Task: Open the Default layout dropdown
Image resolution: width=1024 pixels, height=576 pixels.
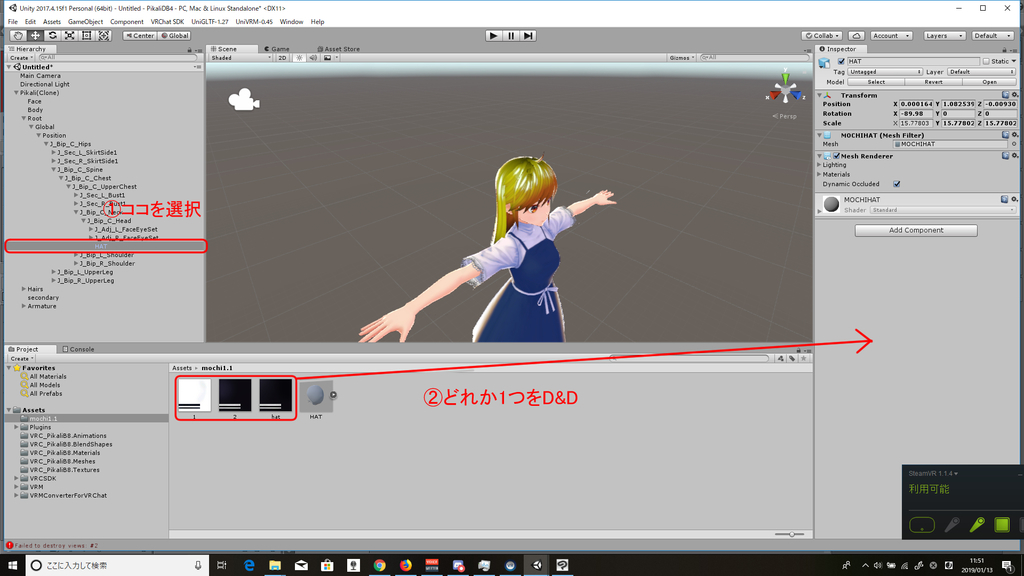Action: pos(994,36)
